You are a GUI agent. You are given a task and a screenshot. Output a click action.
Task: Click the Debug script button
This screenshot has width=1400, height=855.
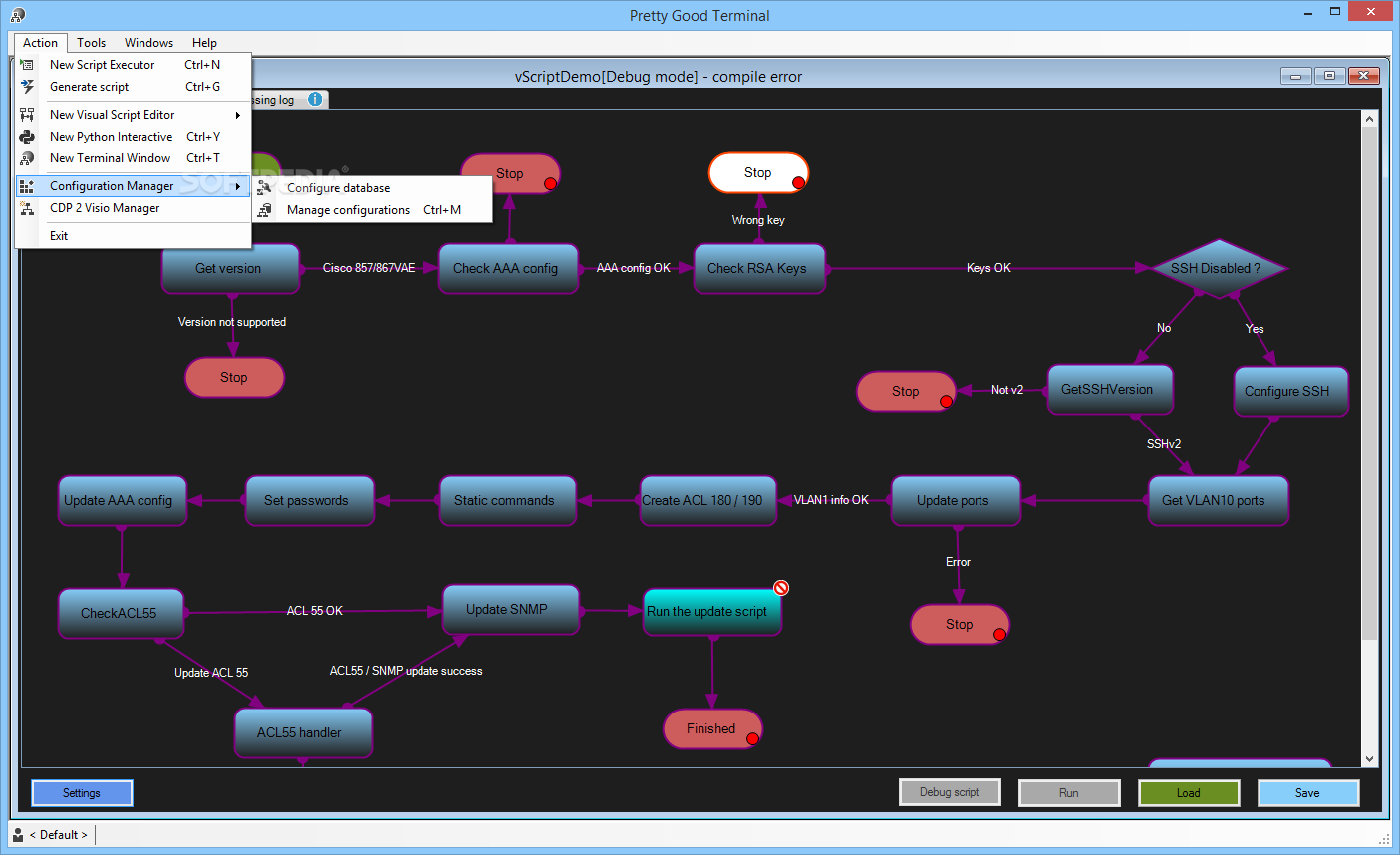point(950,792)
